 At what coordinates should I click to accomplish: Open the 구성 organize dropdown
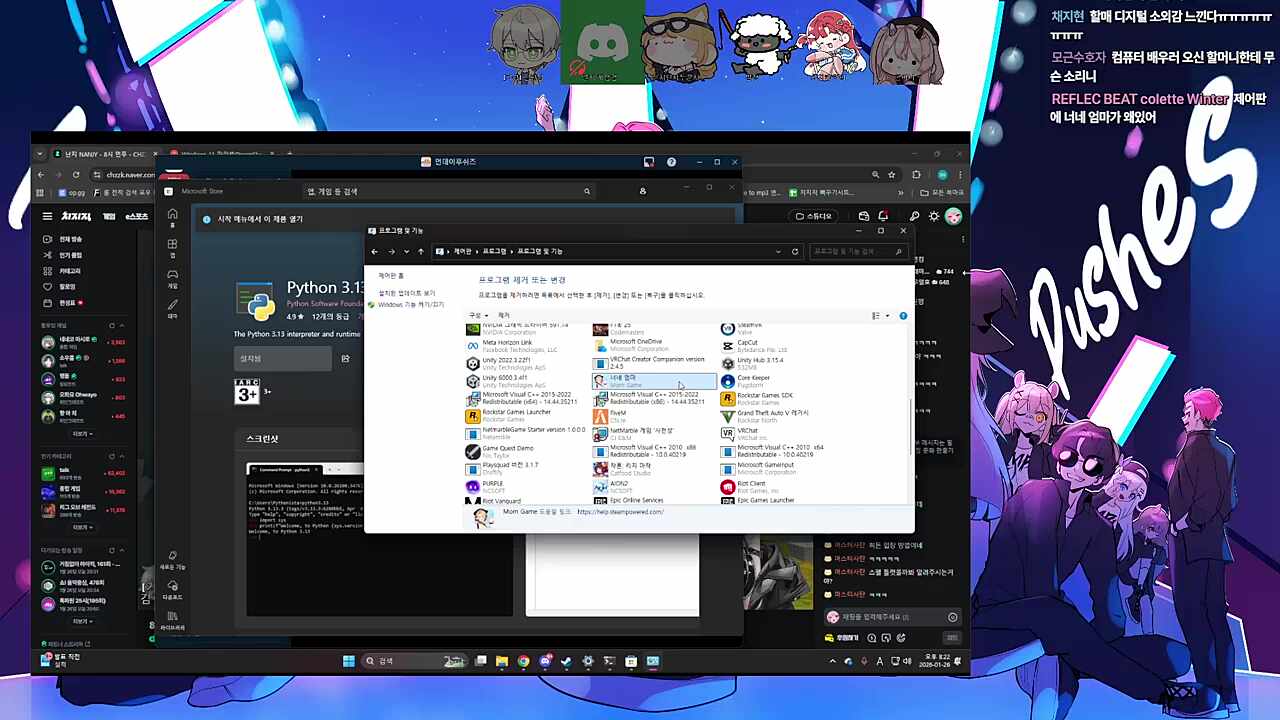coord(478,316)
